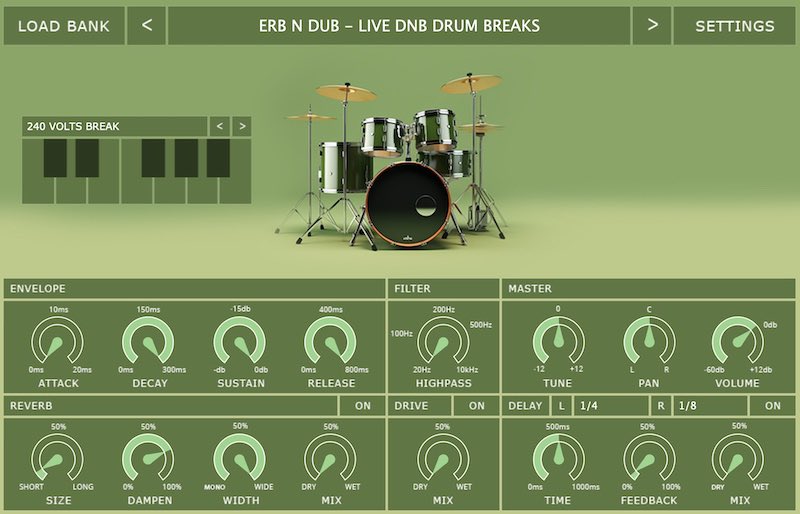Click the DRIVE section label

point(411,406)
